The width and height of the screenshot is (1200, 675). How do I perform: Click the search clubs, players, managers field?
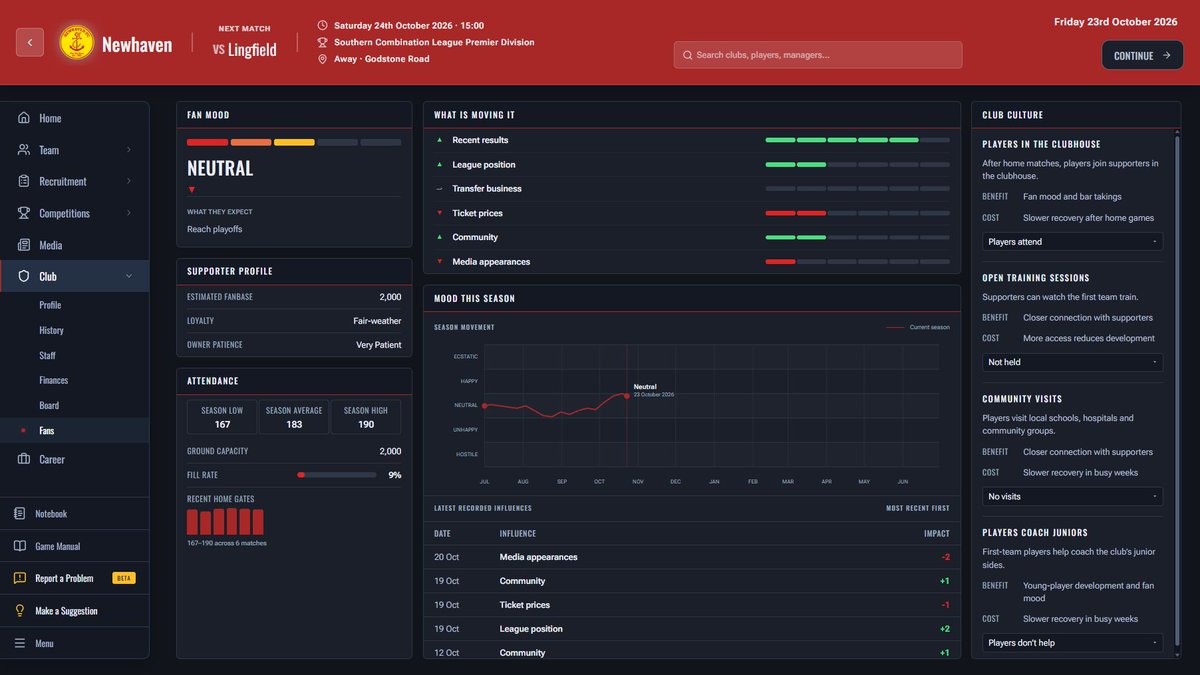coord(818,55)
